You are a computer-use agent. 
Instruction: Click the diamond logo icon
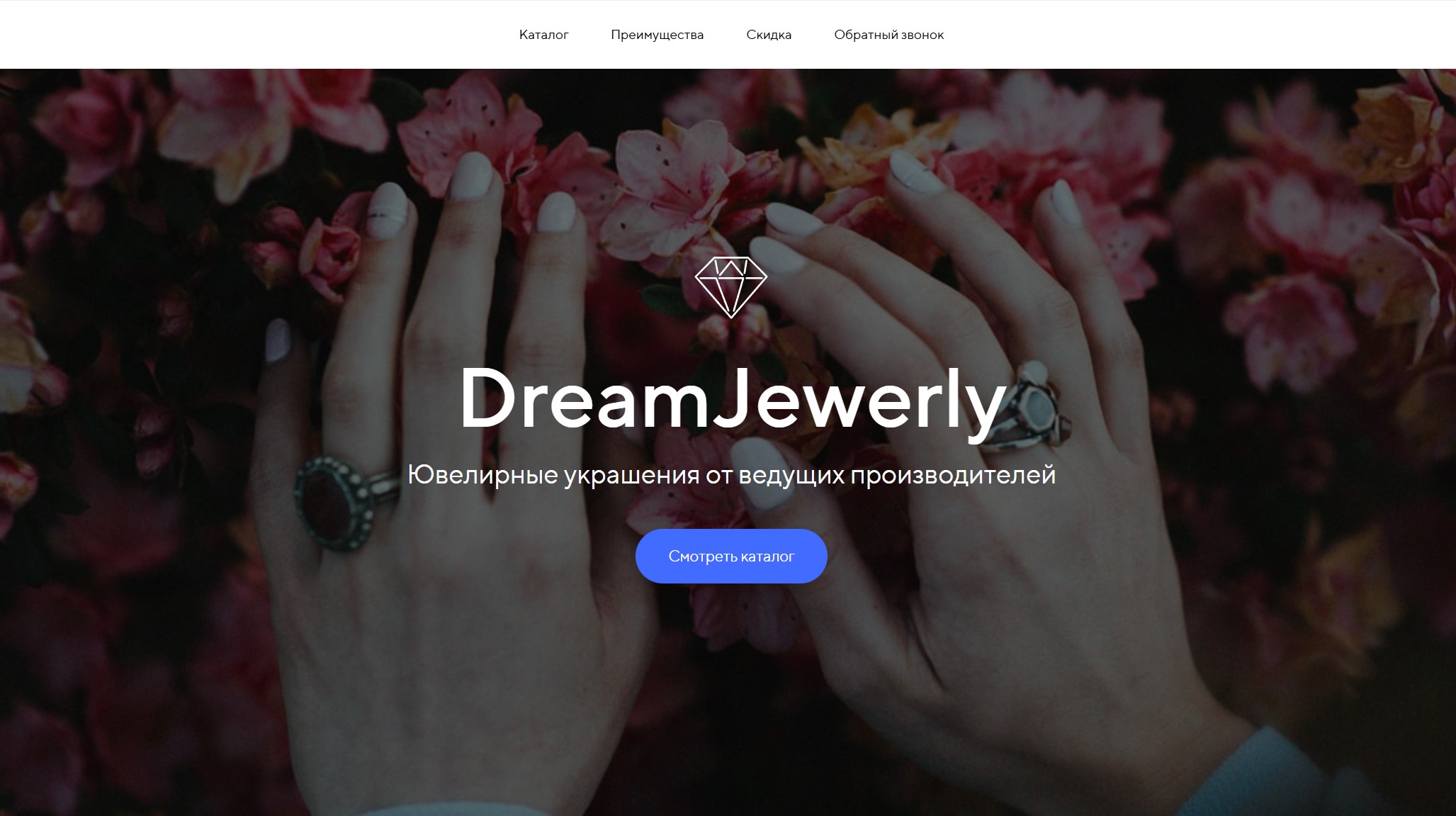[730, 287]
